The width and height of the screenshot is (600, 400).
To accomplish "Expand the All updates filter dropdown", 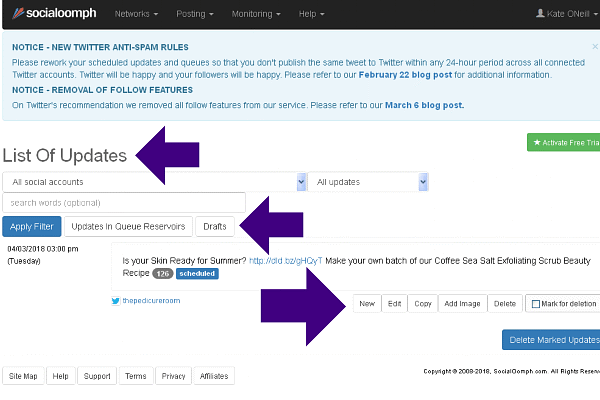I will (x=368, y=182).
